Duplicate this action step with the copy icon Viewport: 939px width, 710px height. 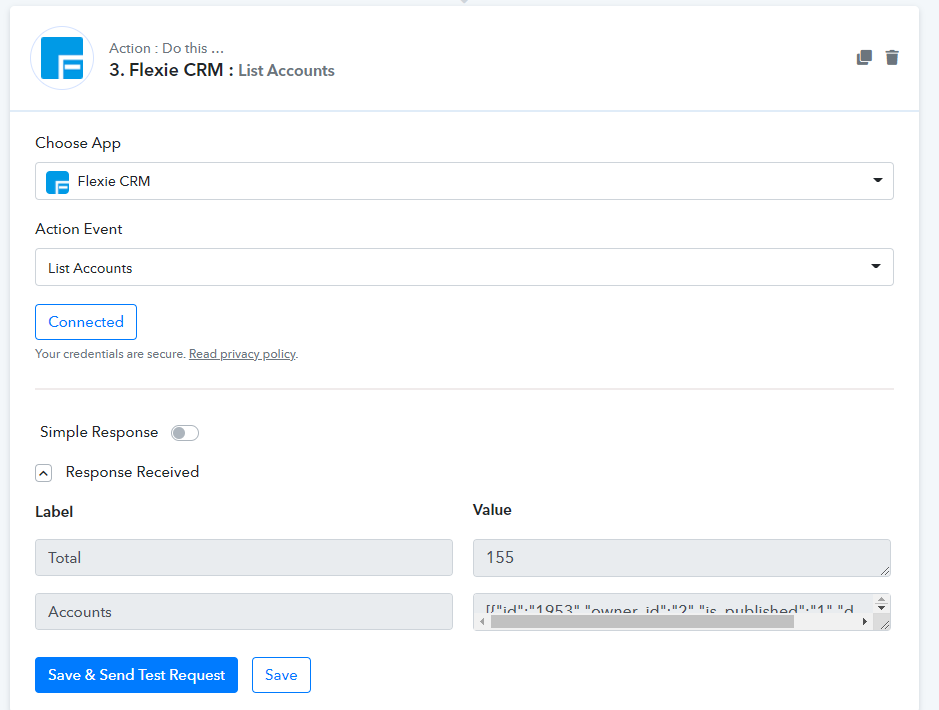864,57
